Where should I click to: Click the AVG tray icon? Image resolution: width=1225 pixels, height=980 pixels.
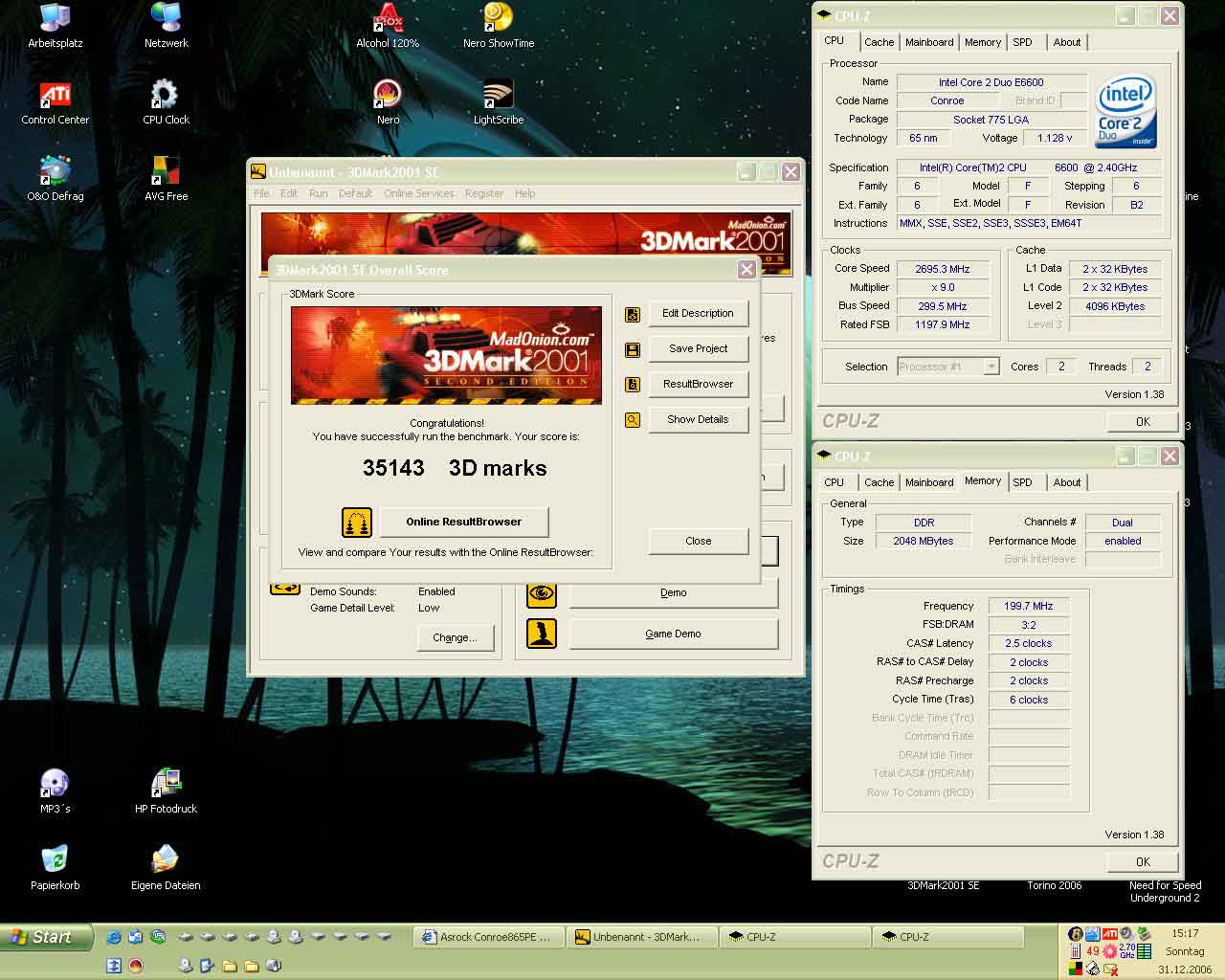coord(1076,969)
